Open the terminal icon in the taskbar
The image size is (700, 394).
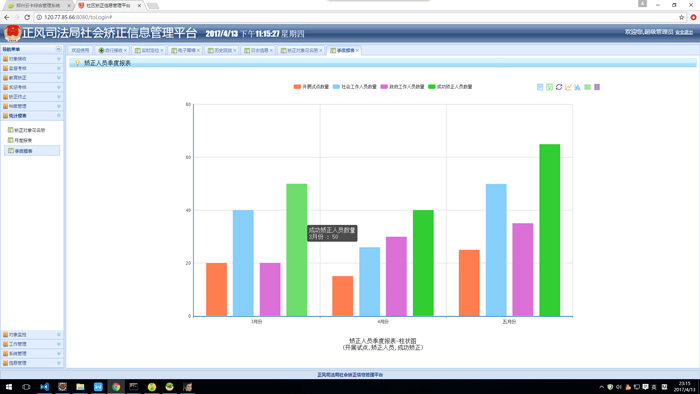click(133, 387)
